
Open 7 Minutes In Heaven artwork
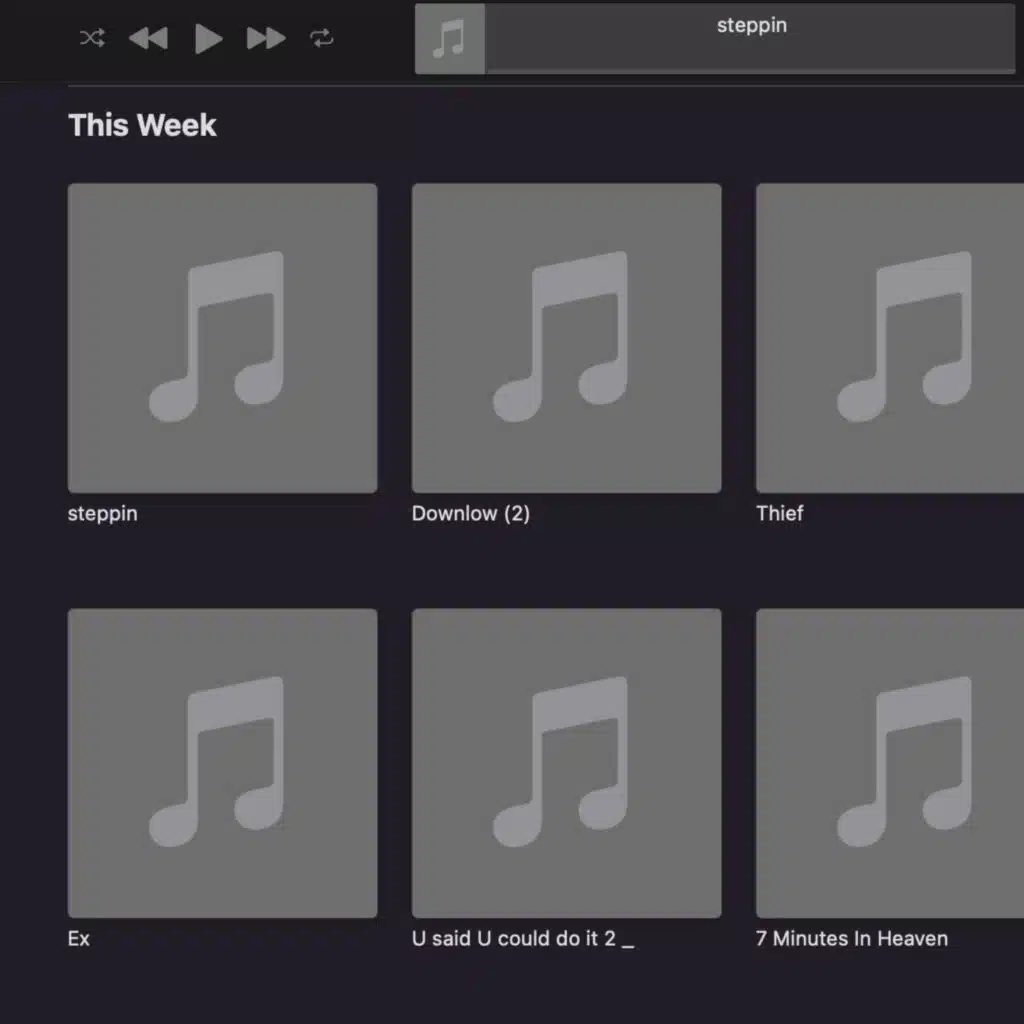tap(890, 763)
